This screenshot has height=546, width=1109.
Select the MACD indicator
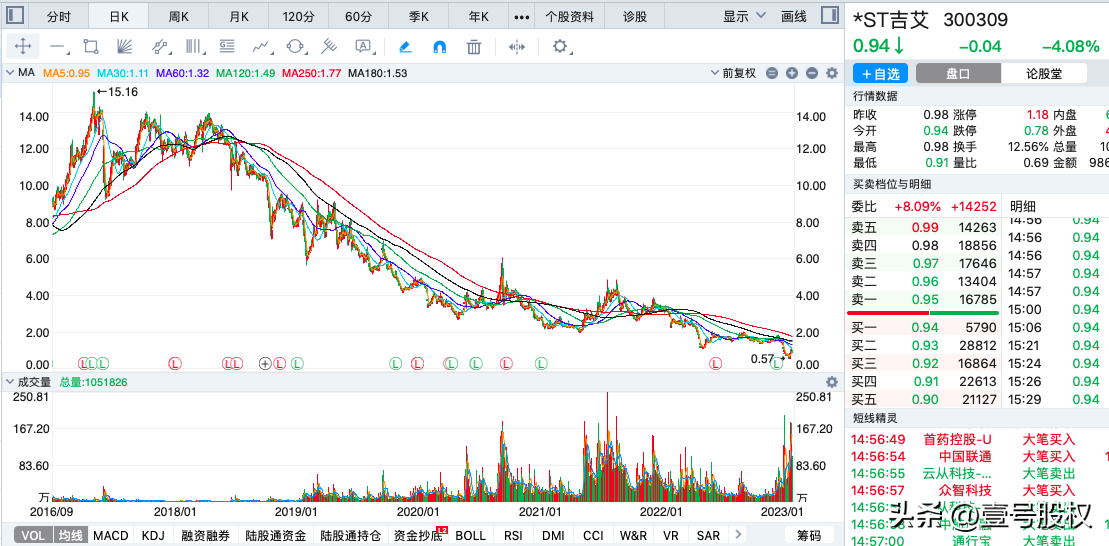(111, 535)
